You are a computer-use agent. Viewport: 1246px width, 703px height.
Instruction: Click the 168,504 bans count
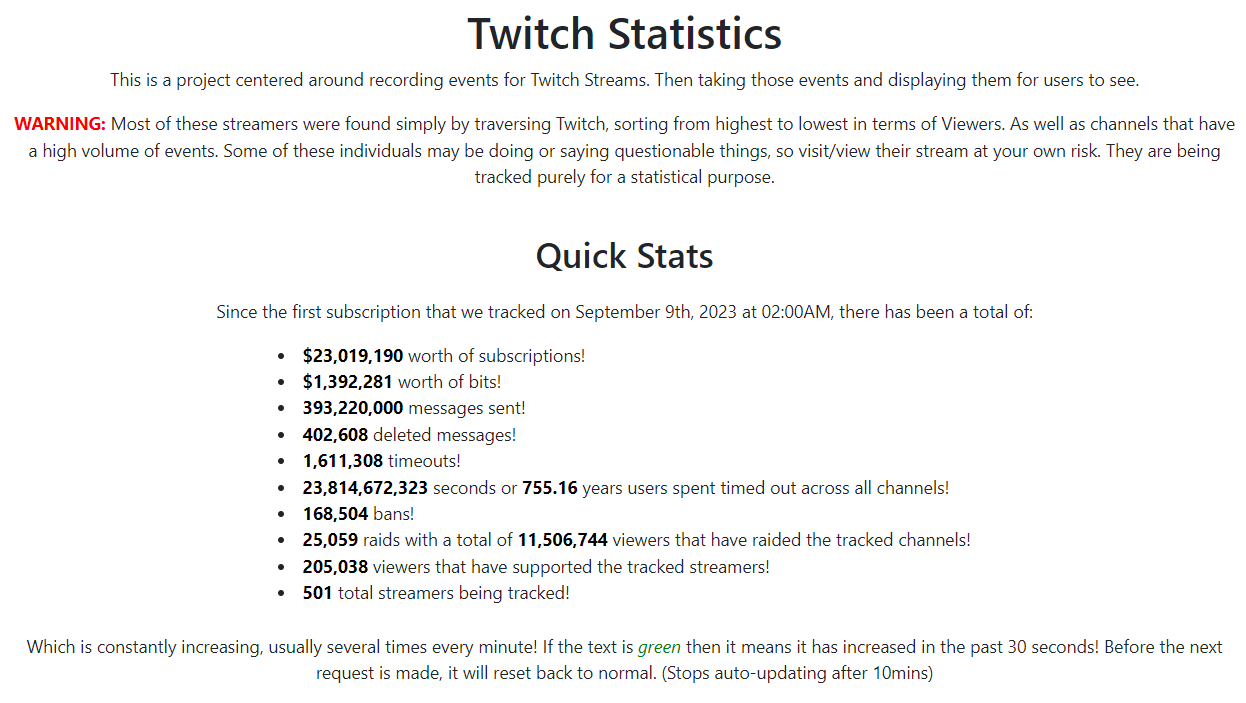tap(335, 514)
